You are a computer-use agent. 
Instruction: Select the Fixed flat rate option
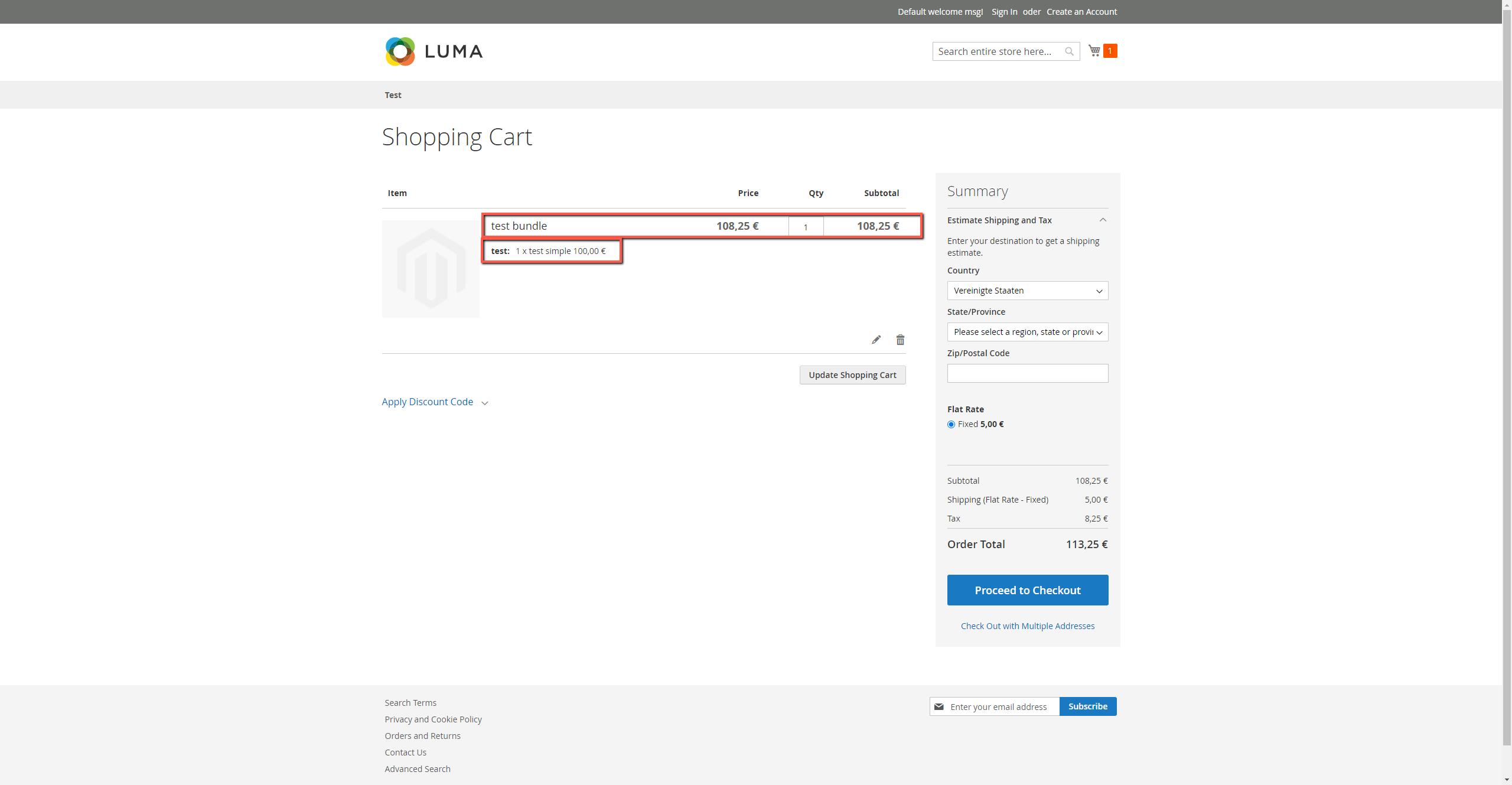(951, 424)
